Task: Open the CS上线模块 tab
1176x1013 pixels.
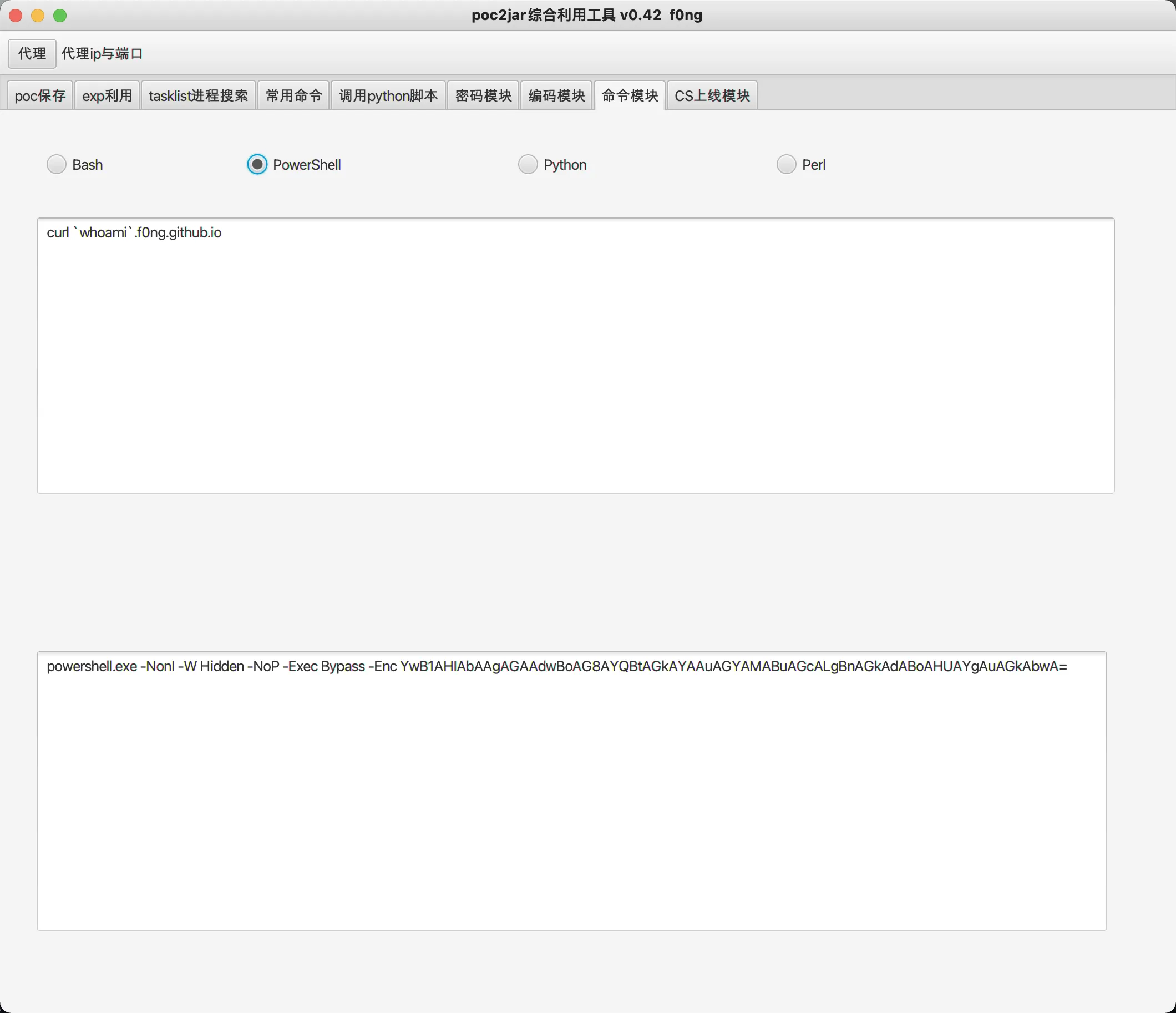Action: (712, 95)
